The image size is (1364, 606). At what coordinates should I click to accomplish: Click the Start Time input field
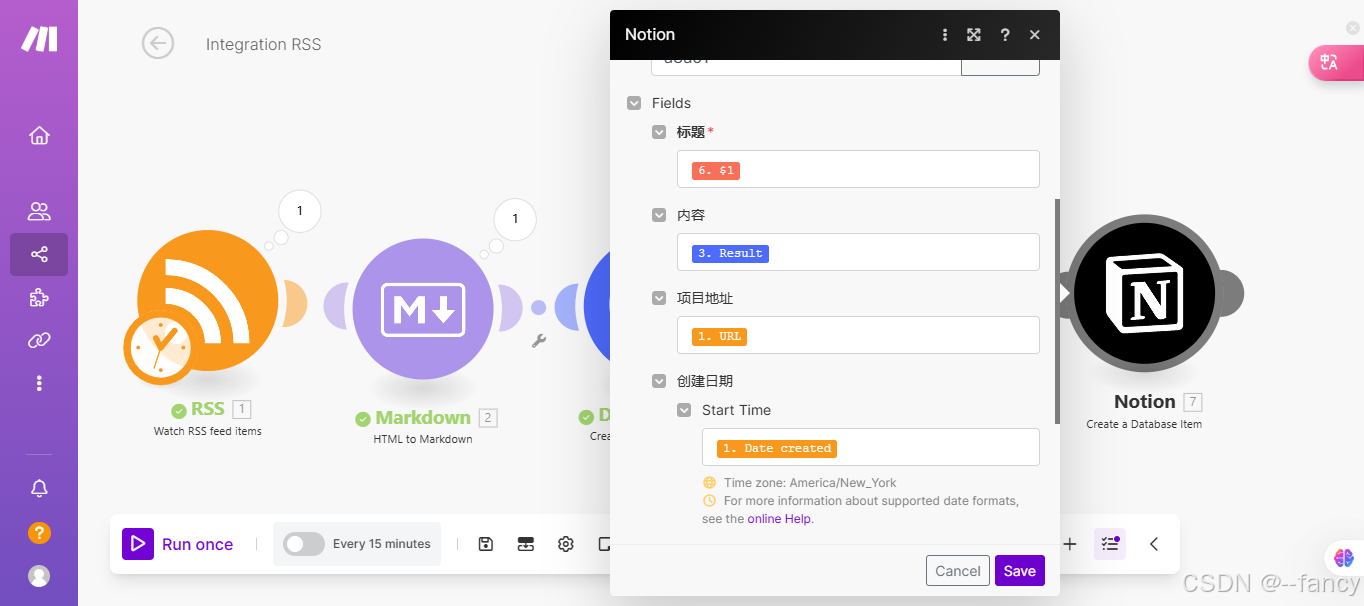click(871, 447)
